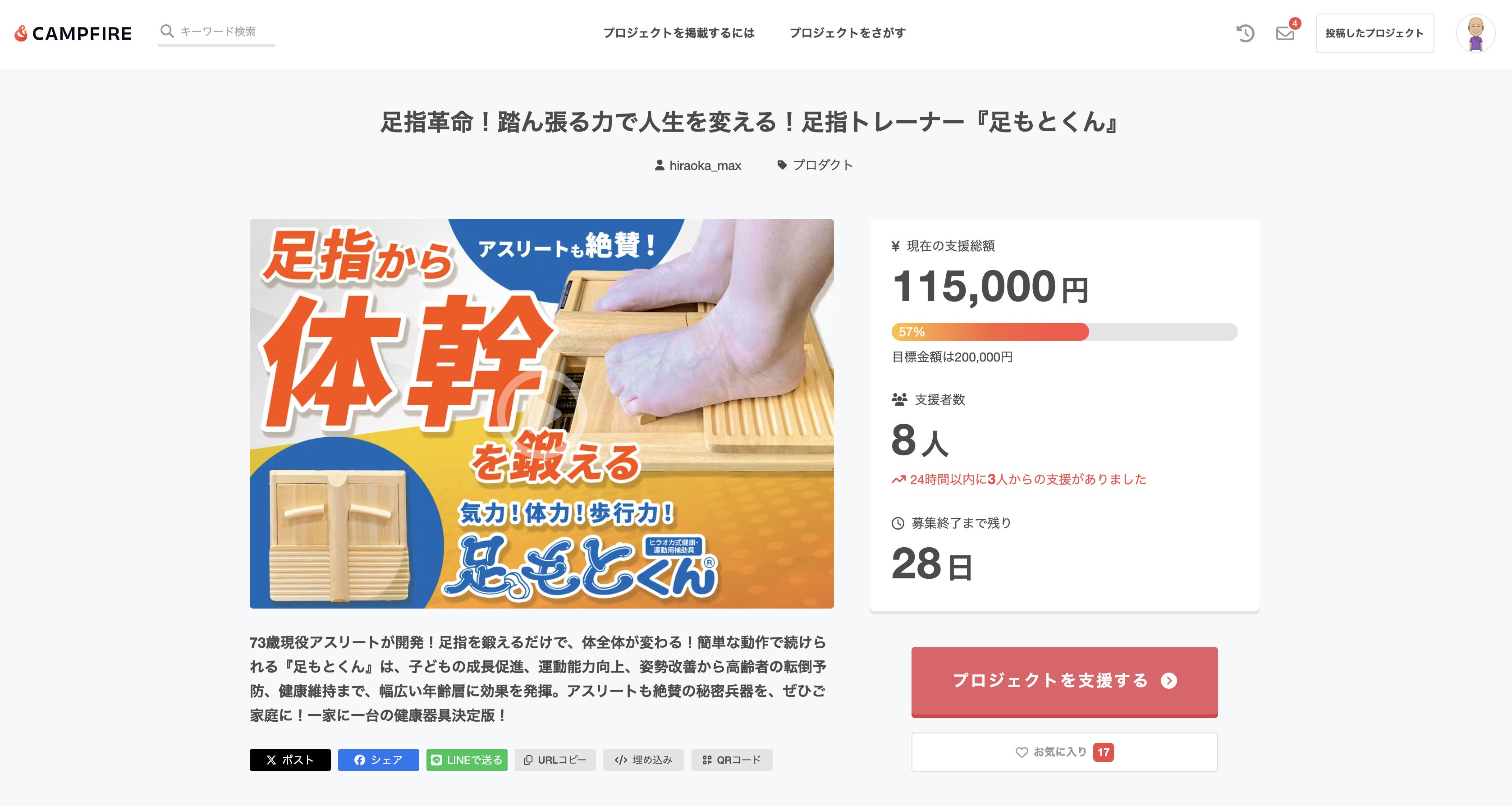Open the user avatar profile picture
The image size is (1512, 806).
coord(1475,33)
